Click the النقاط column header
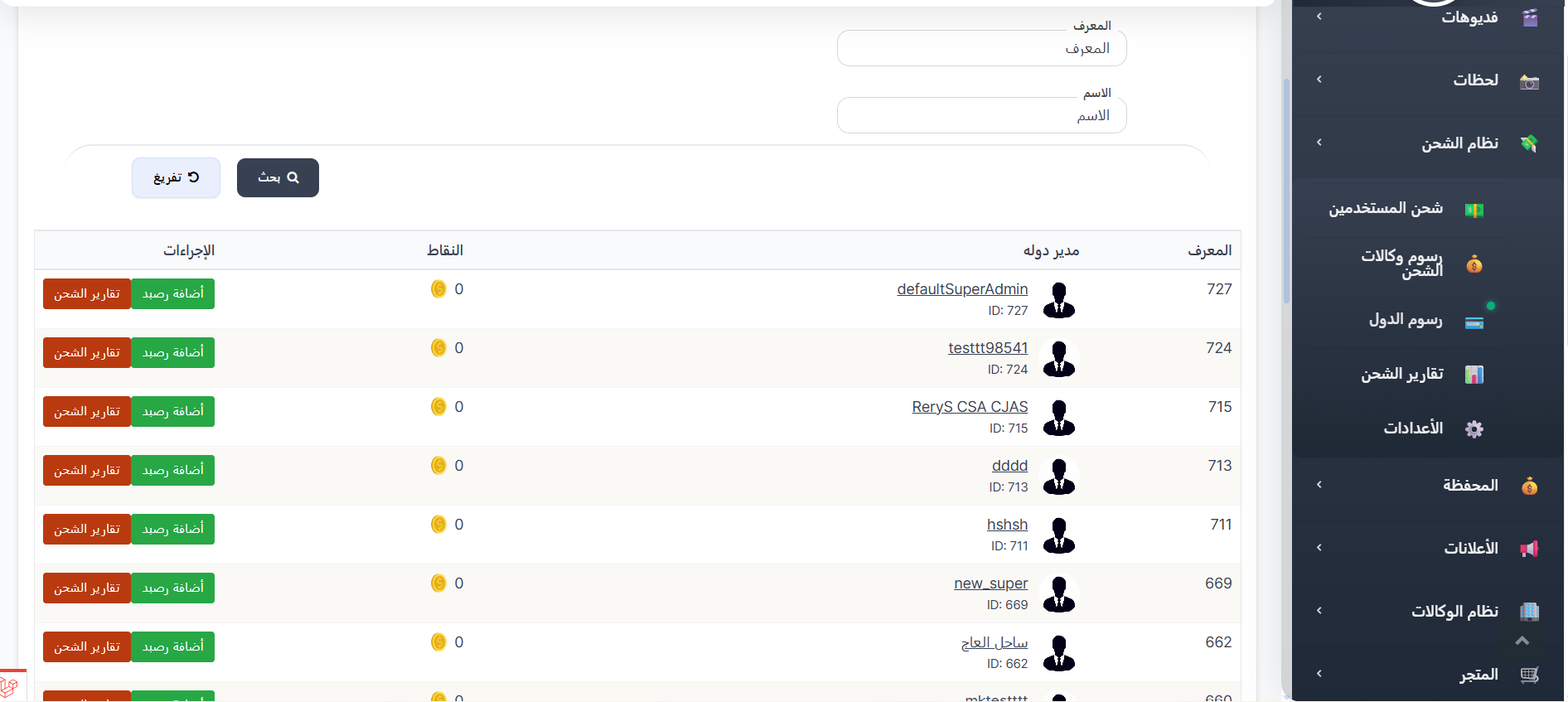The height and width of the screenshot is (702, 1568). click(x=445, y=250)
